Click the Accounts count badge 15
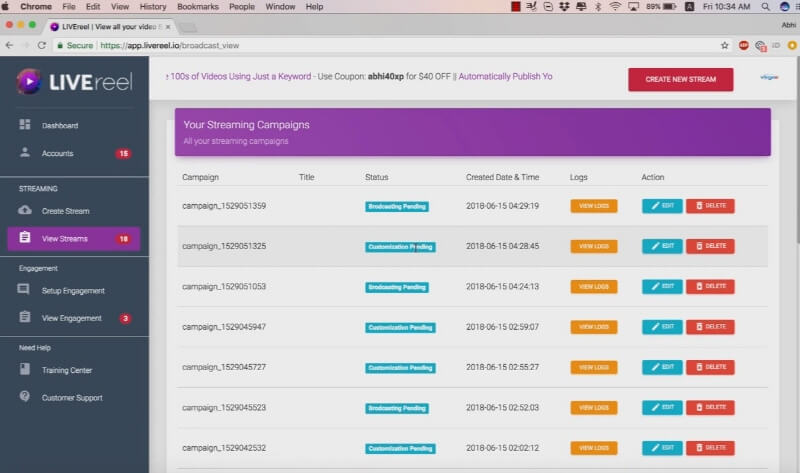Viewport: 800px width, 473px height. [x=123, y=153]
